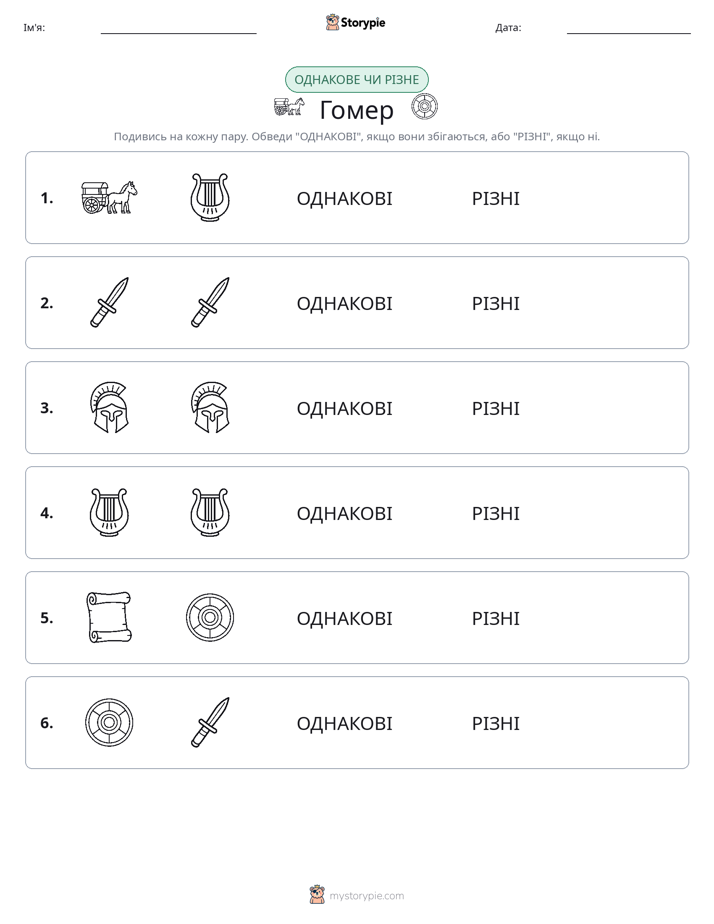Screen dimensions: 714x924
Task: Click the Дата date line field
Action: [x=629, y=28]
